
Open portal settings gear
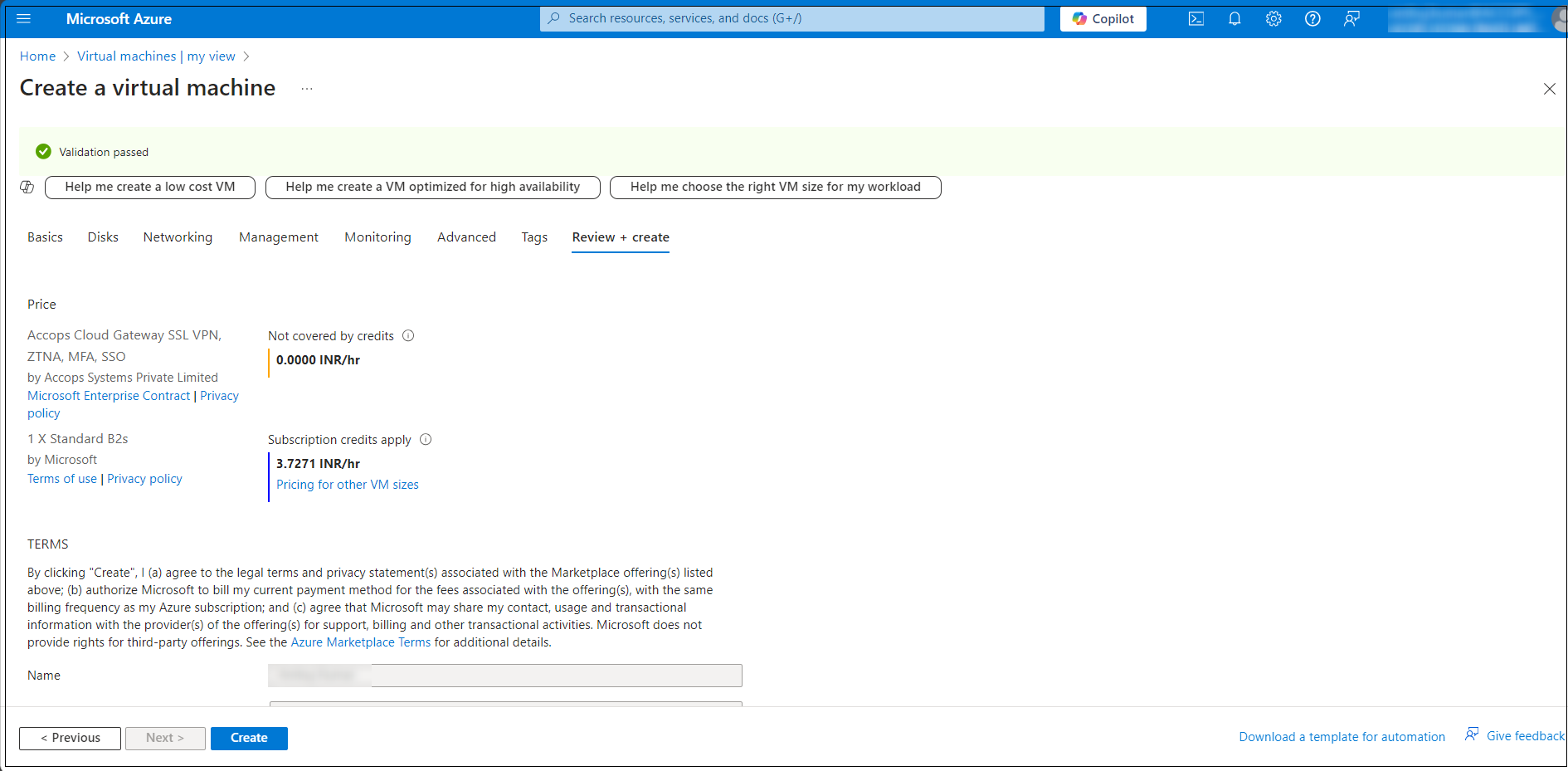1273,19
